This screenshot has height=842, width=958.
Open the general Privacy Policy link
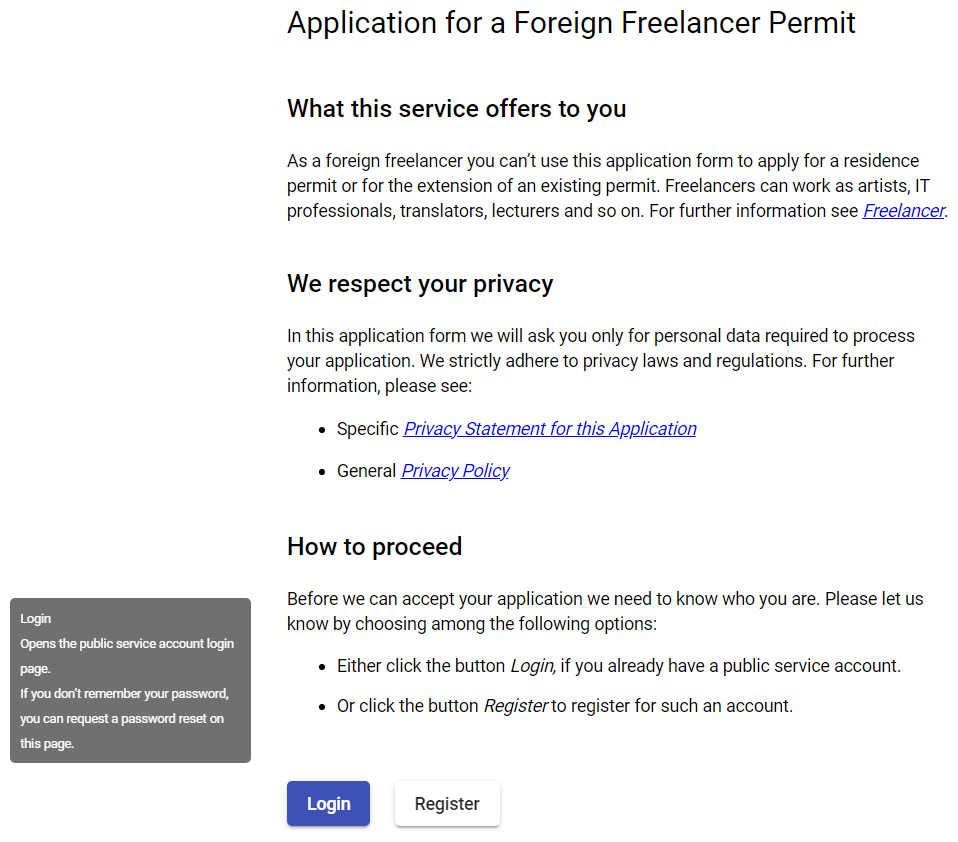455,471
